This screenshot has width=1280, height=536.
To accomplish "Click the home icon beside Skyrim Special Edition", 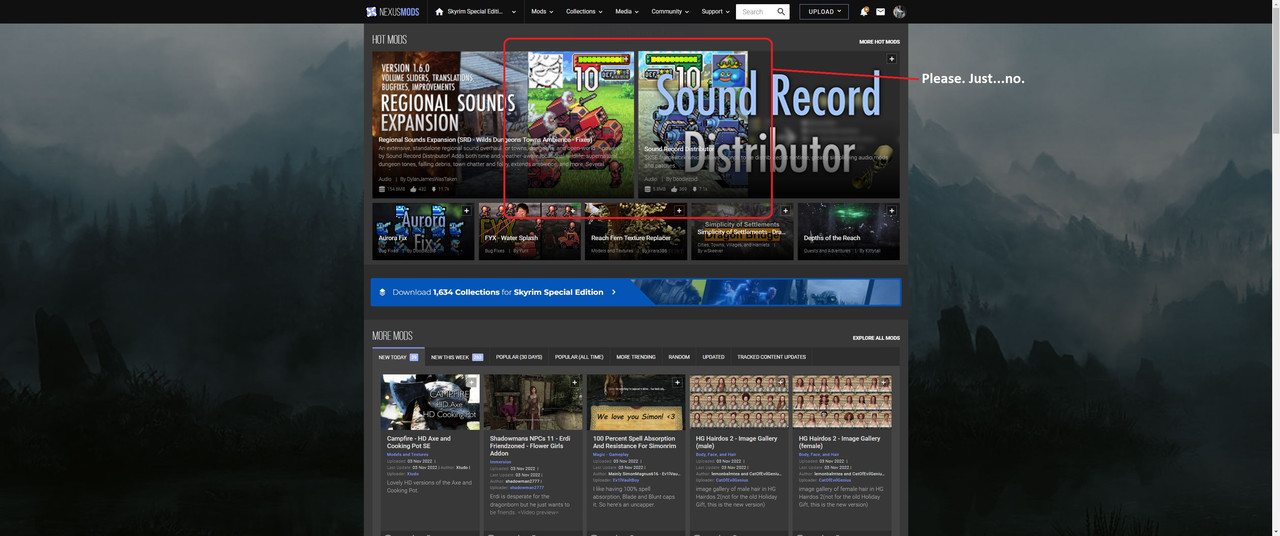I will tap(439, 12).
